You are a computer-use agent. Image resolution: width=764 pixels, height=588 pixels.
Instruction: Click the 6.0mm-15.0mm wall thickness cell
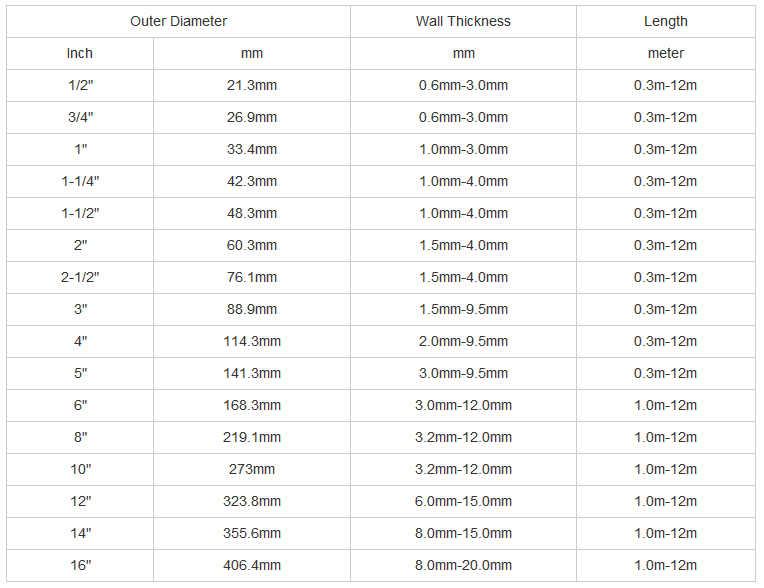click(463, 501)
